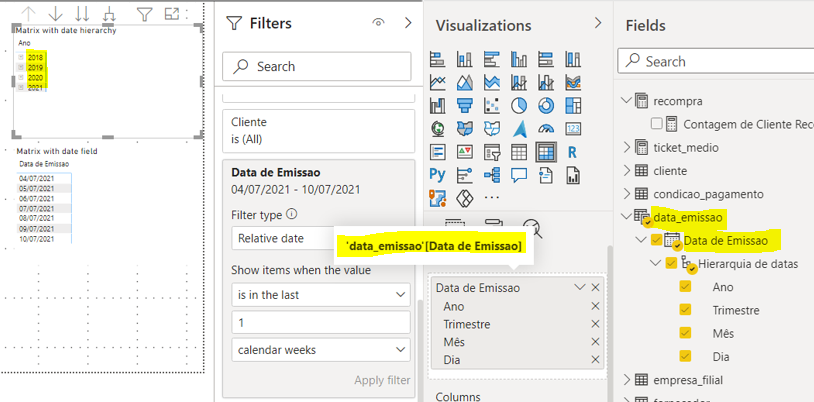Select the Ribbon chart visual
Screen dimensions: 814x402
click(573, 82)
